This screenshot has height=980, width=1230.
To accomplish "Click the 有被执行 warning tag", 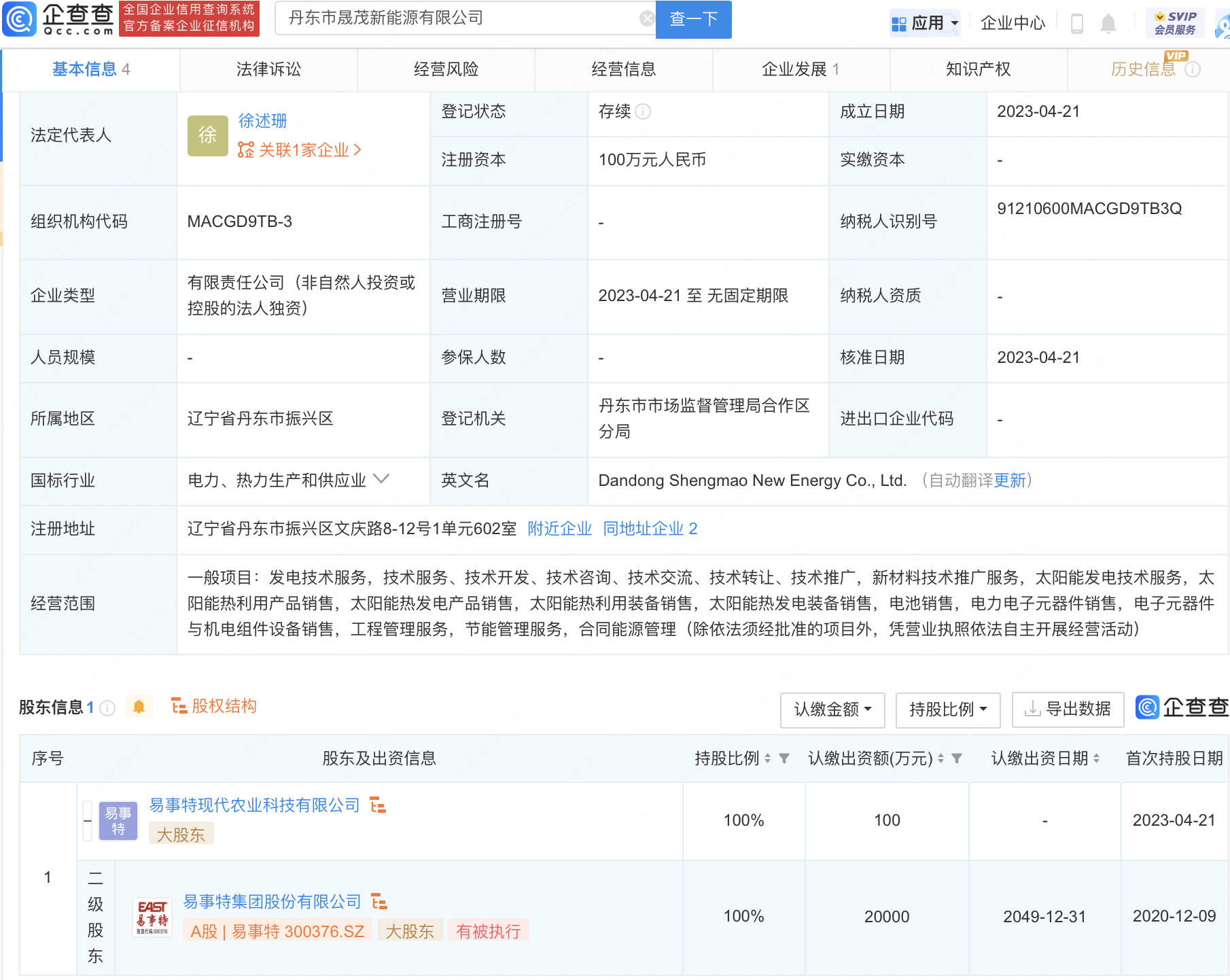I will [488, 931].
